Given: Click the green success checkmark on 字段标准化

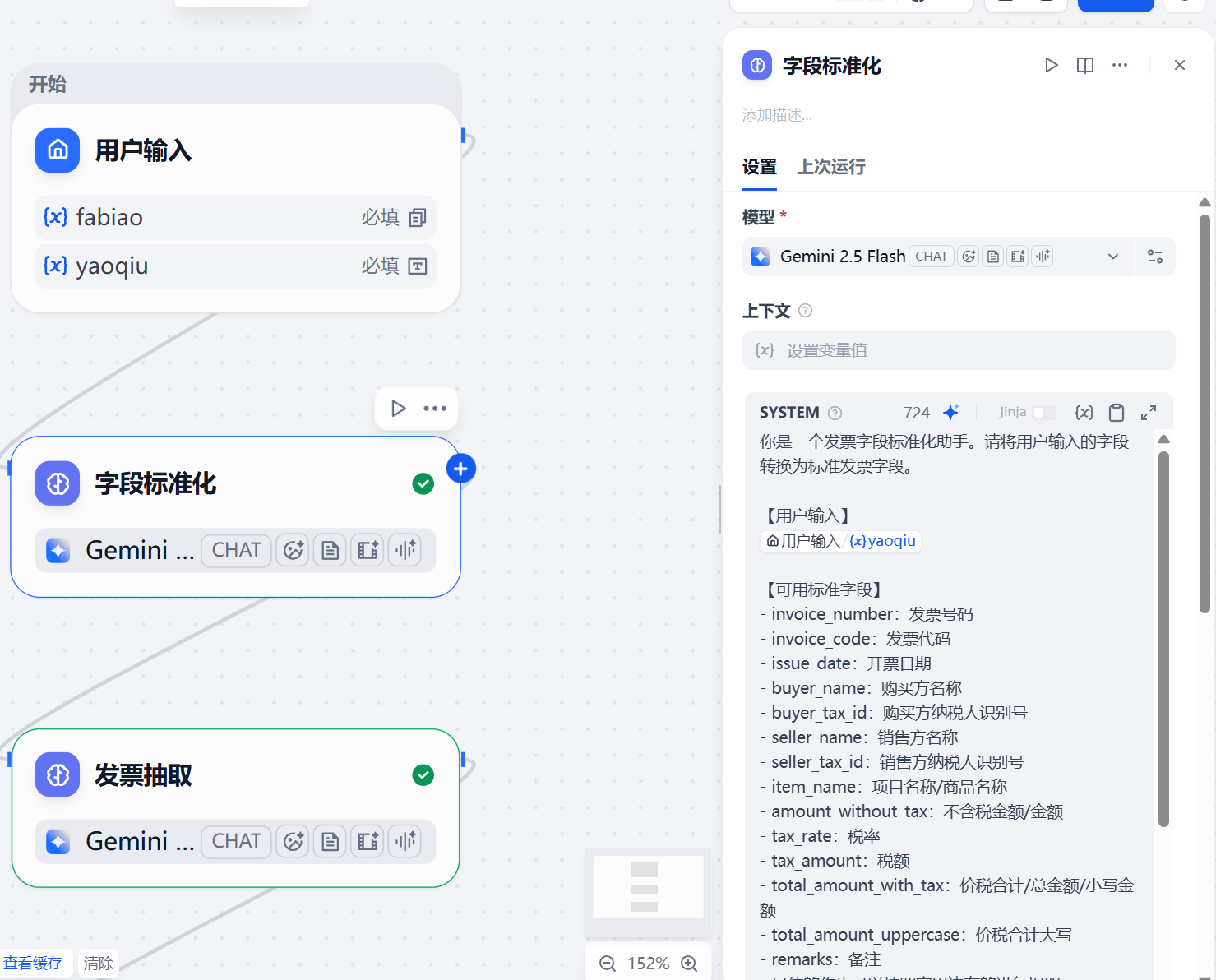Looking at the screenshot, I should click(423, 483).
